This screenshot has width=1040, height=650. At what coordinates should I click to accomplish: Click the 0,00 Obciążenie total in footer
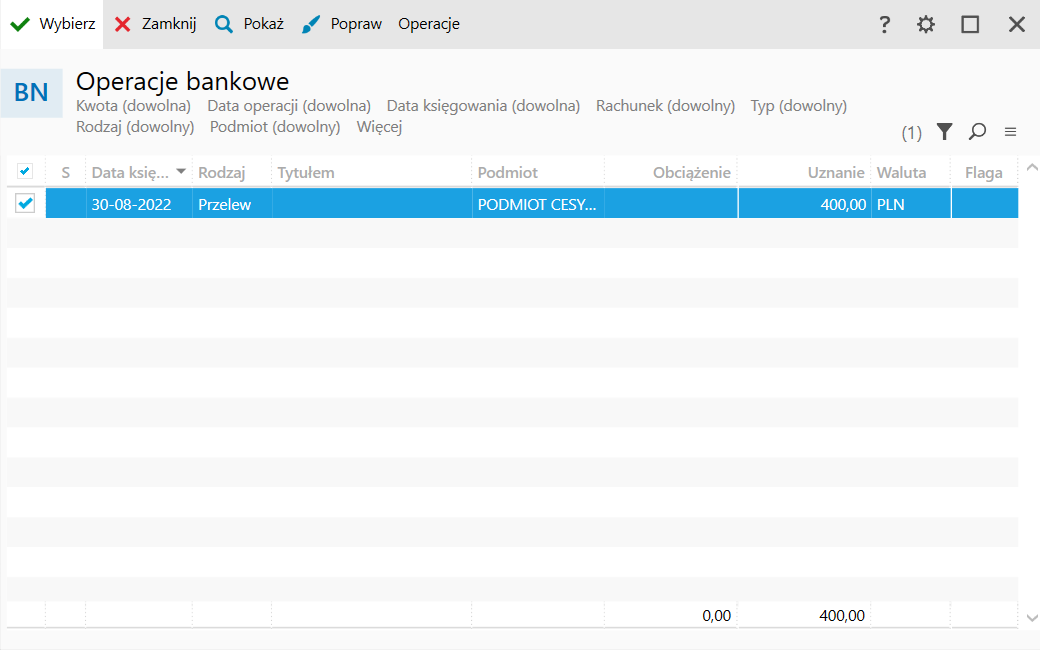pyautogui.click(x=716, y=616)
